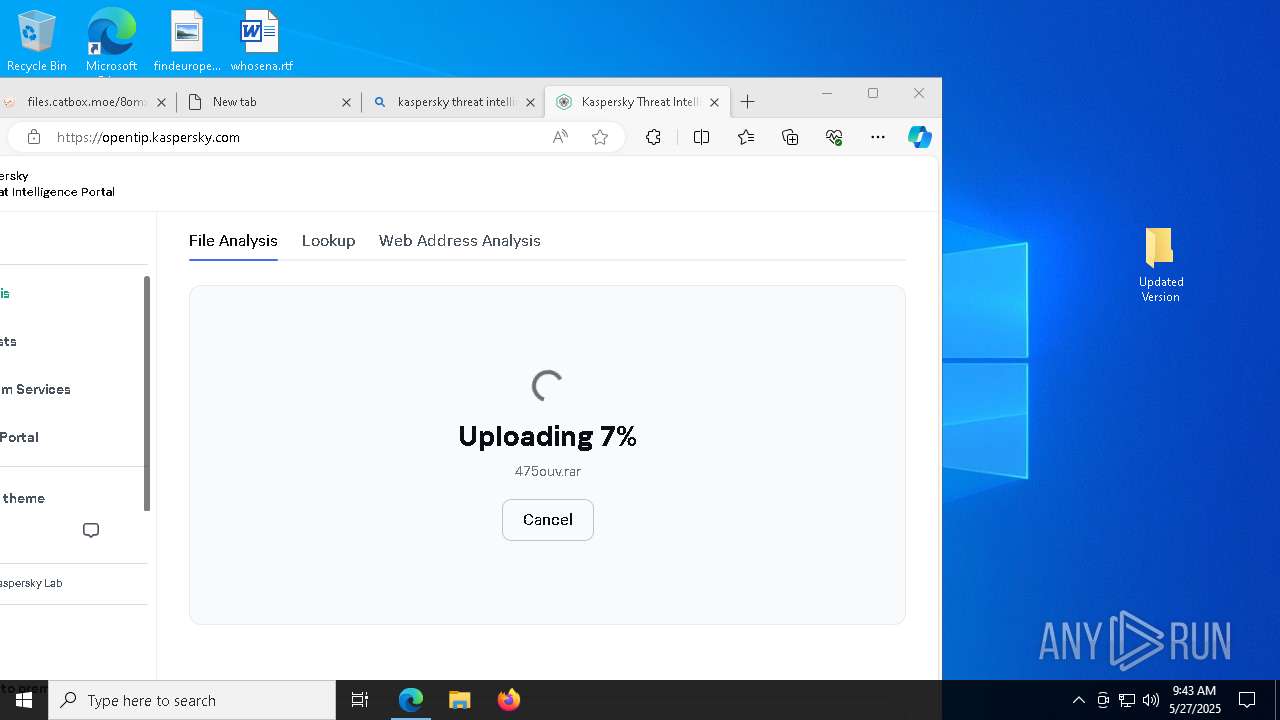1280x720 pixels.
Task: Minimize the Edge browser window
Action: click(827, 93)
